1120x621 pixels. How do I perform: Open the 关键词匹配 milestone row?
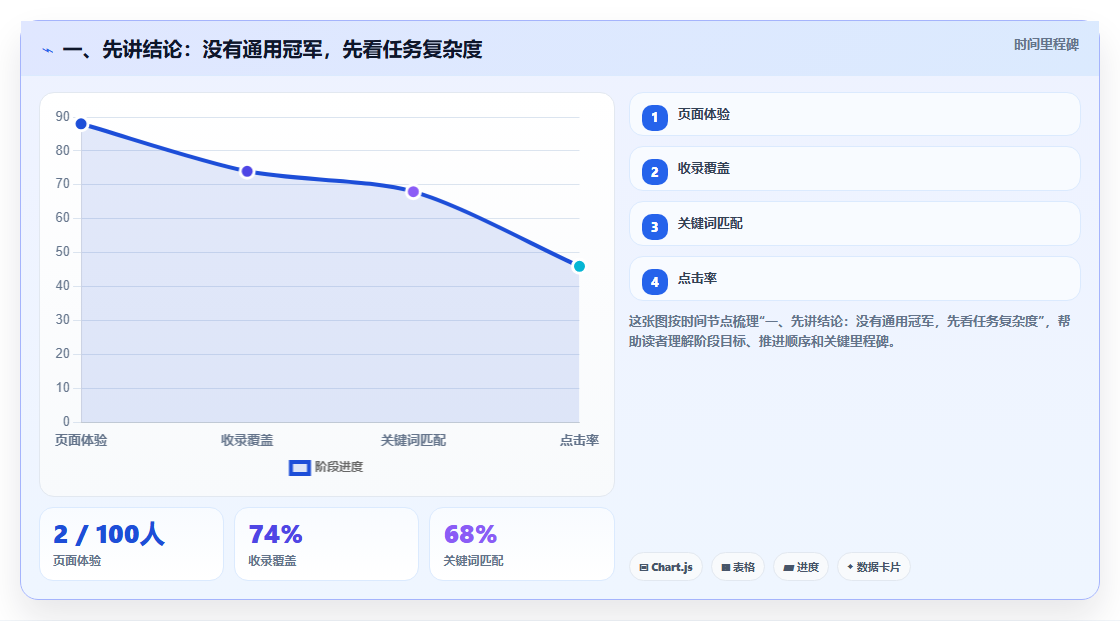pos(854,224)
